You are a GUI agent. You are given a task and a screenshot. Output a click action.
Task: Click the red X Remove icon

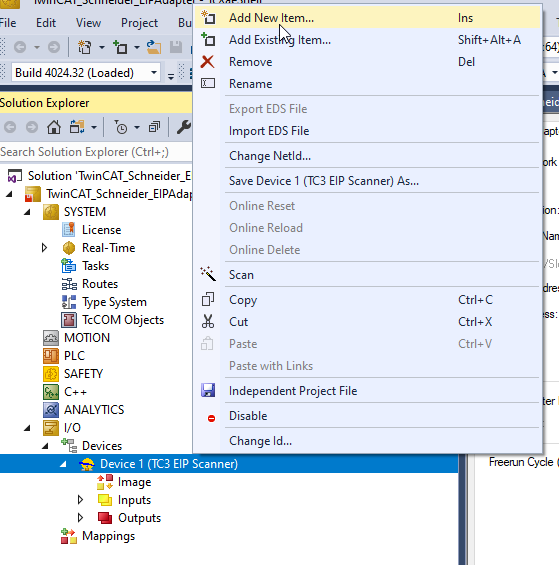coord(208,62)
